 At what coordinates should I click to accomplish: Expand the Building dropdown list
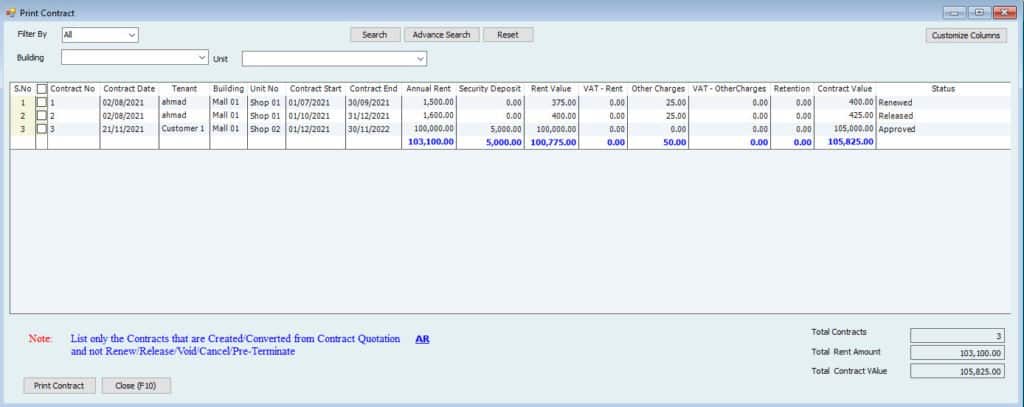point(203,58)
